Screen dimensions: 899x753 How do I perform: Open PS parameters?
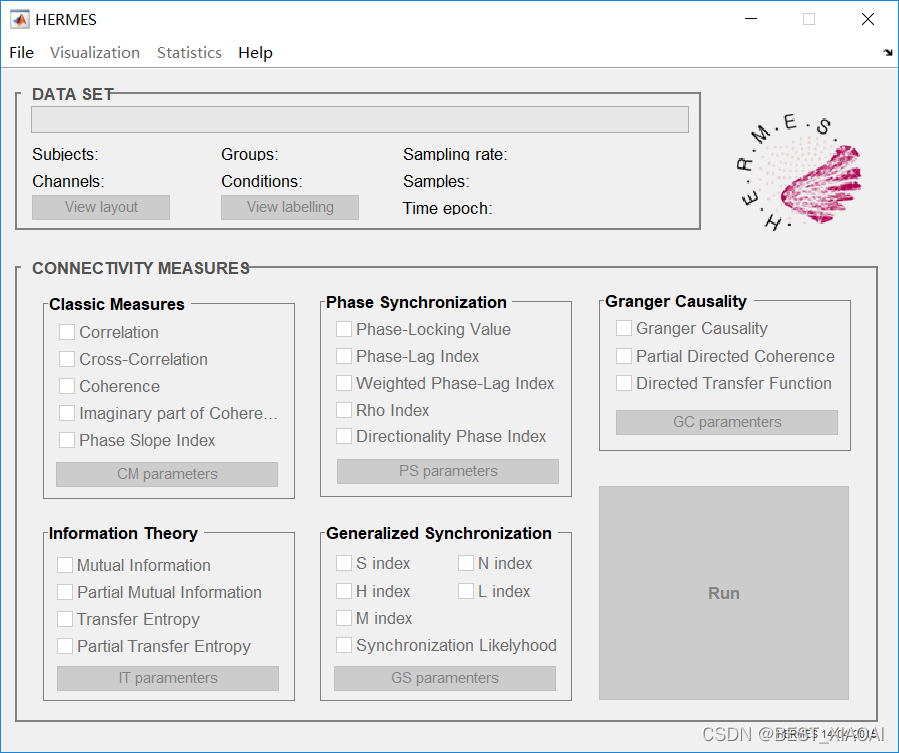coord(448,471)
